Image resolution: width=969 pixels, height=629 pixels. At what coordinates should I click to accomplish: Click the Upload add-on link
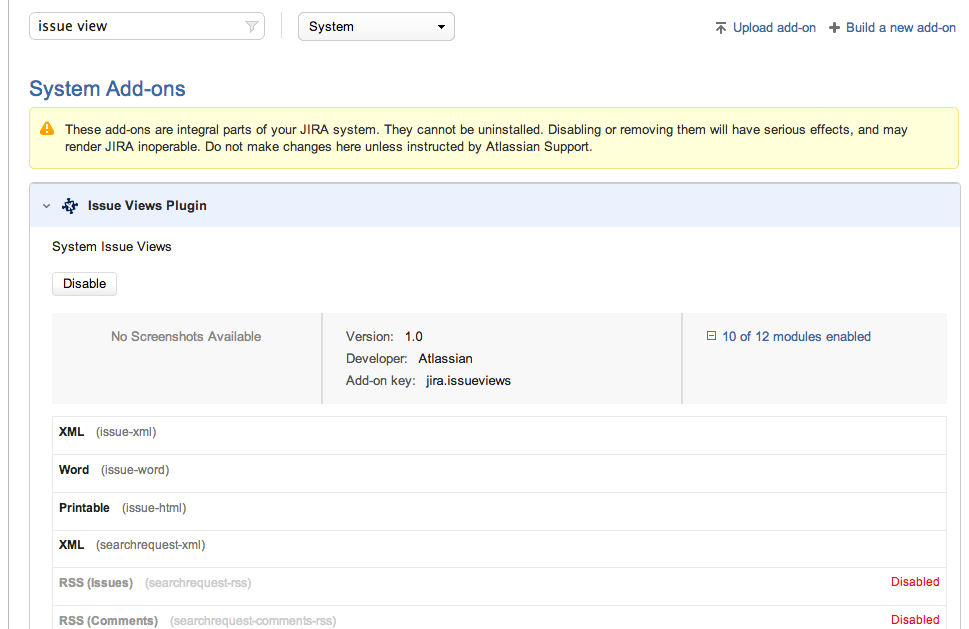tap(774, 28)
